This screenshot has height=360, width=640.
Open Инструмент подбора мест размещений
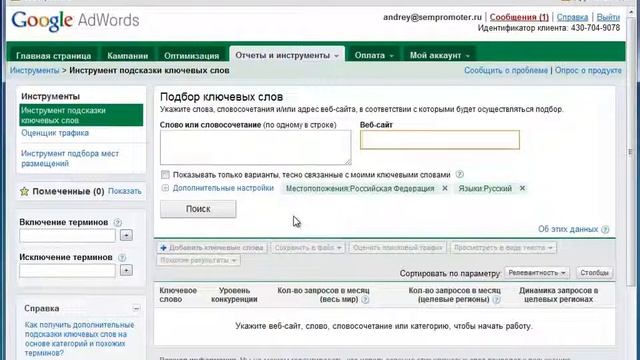(70, 158)
